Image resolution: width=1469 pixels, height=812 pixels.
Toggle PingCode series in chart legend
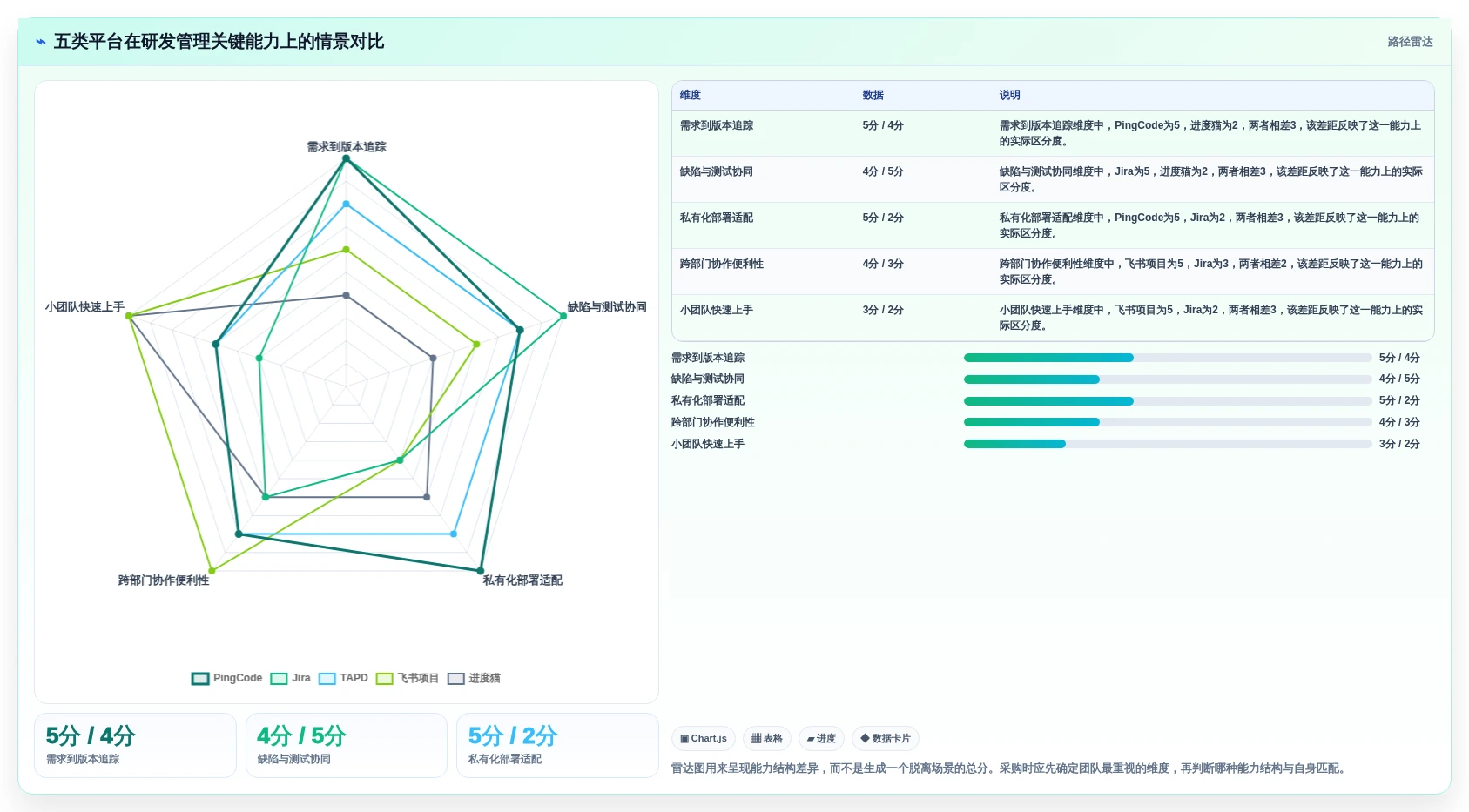(227, 678)
